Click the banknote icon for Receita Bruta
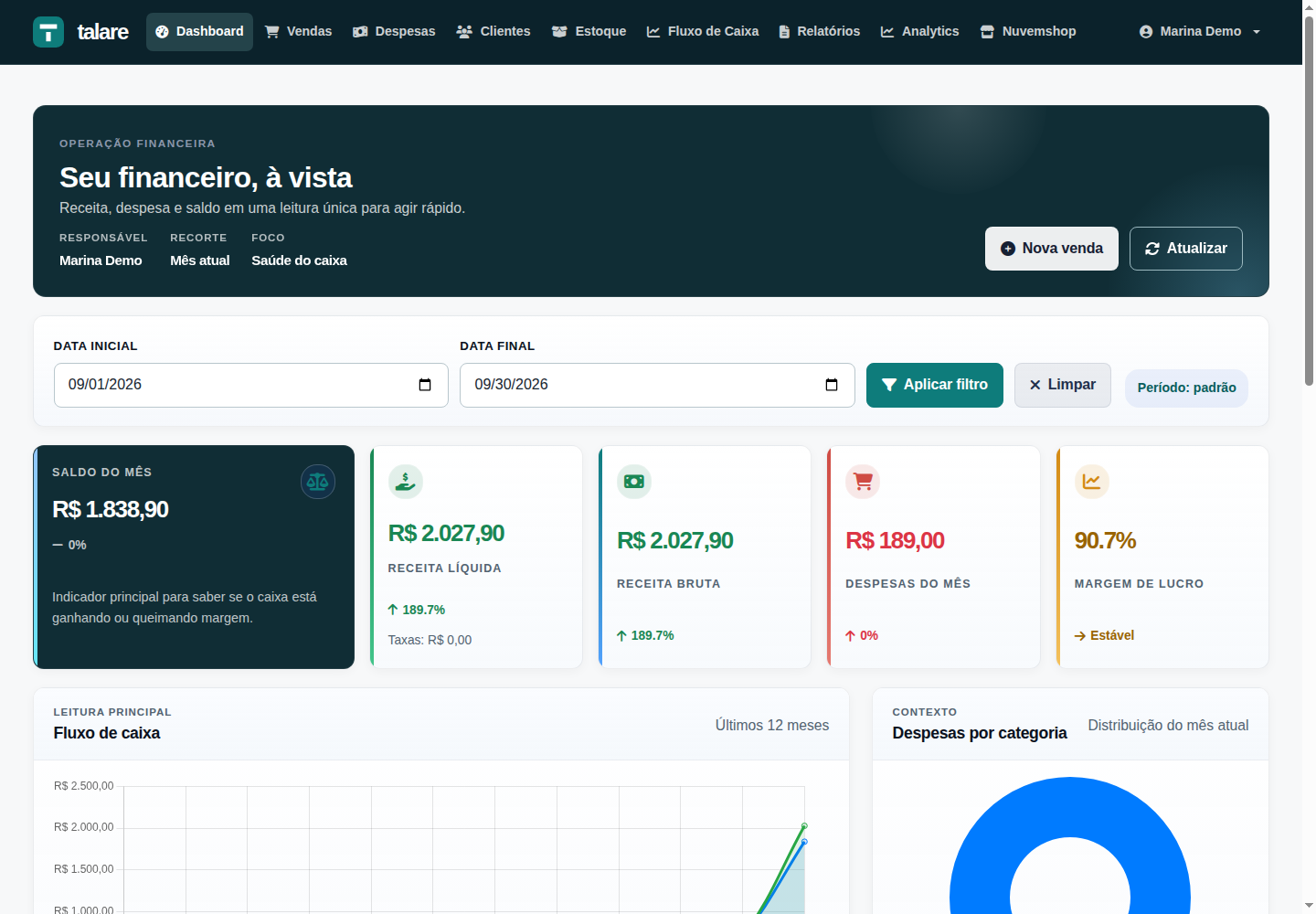The height and width of the screenshot is (914, 1316). pos(634,482)
